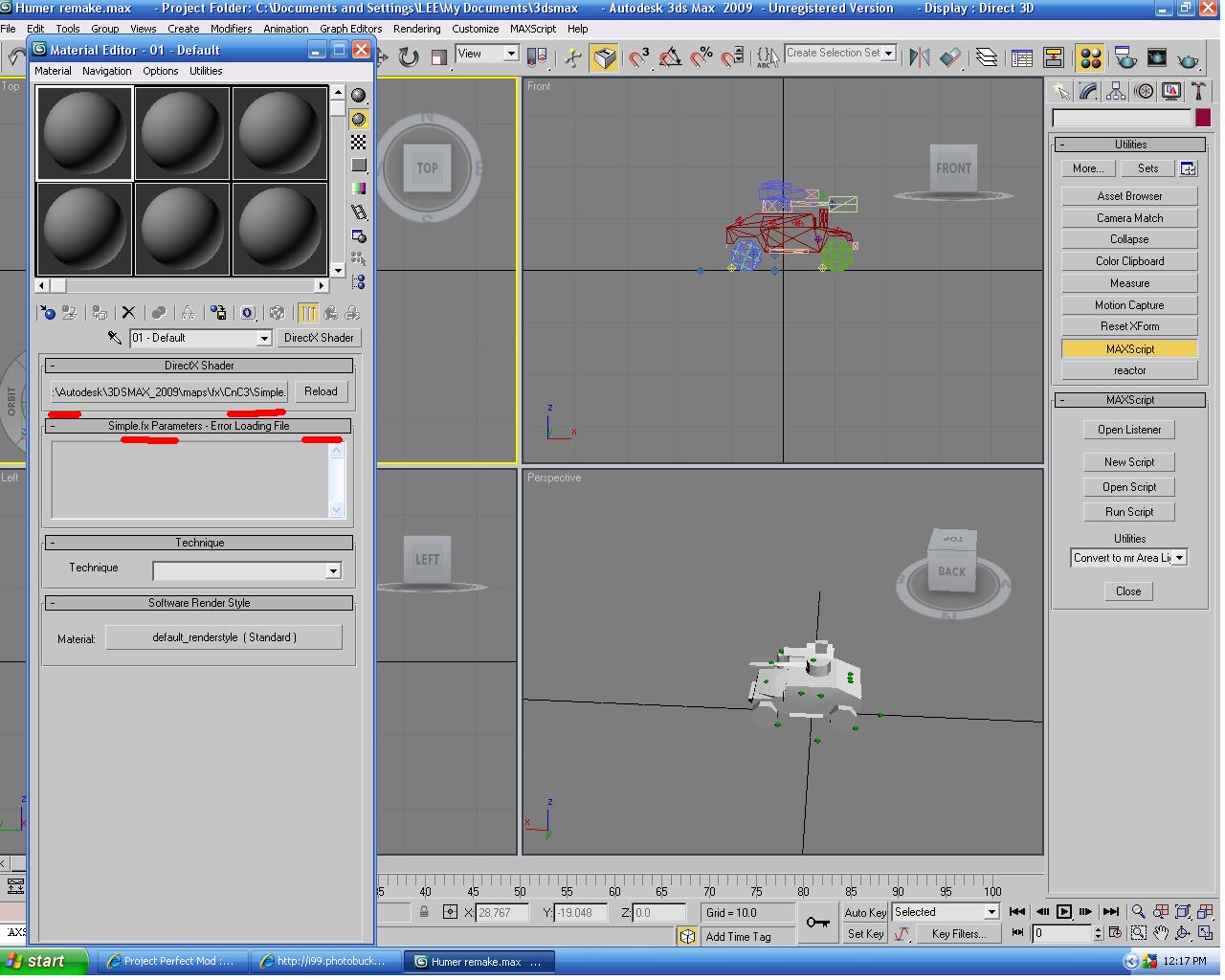Open Create Selection Set dropdown
The width and height of the screenshot is (1225, 980).
[x=889, y=54]
